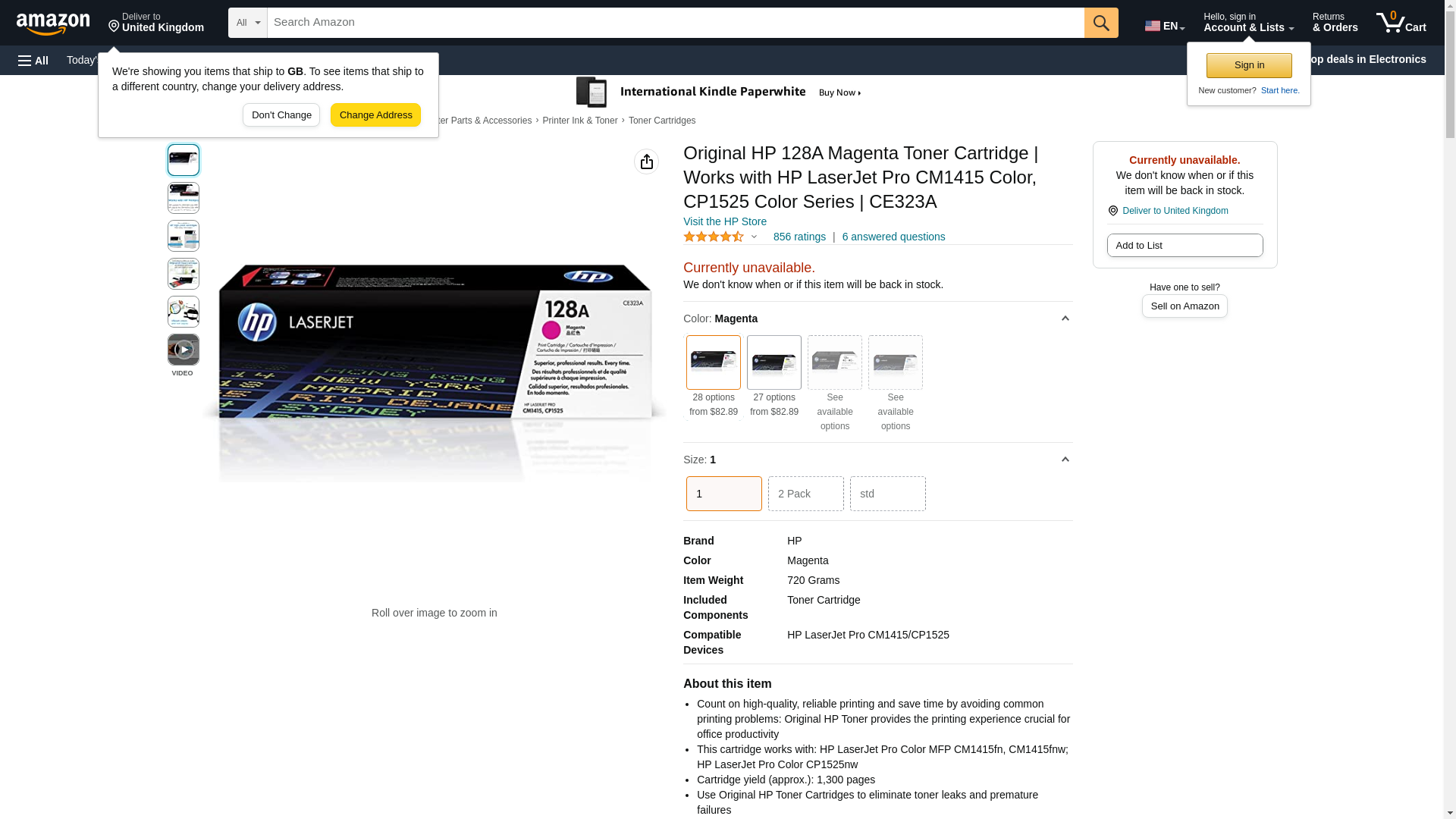This screenshot has width=1456, height=819.
Task: Open the All search category dropdown
Action: coord(247,23)
